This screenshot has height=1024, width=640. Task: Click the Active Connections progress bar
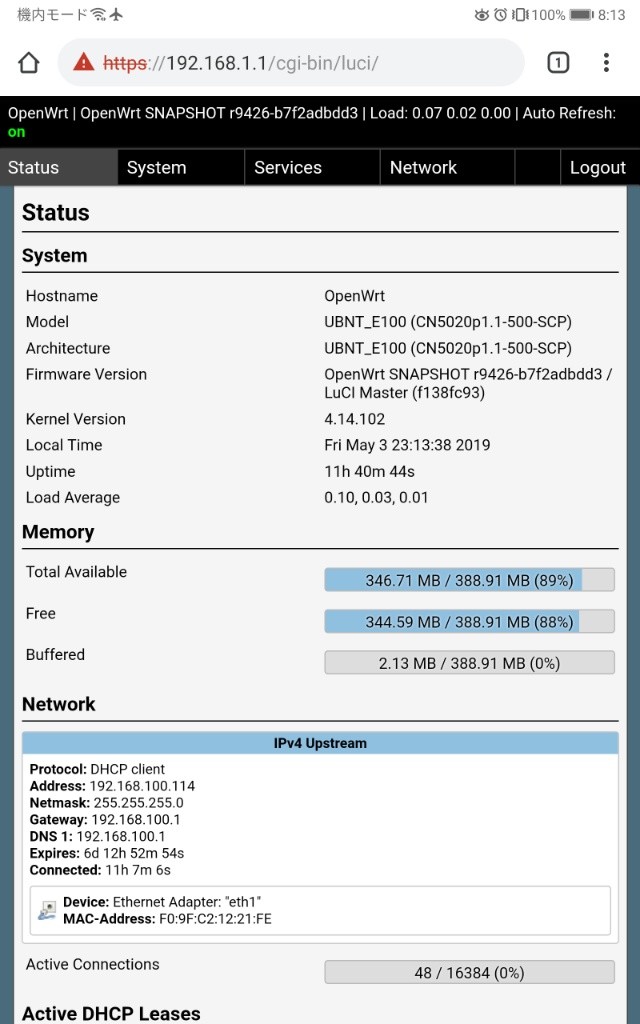469,972
